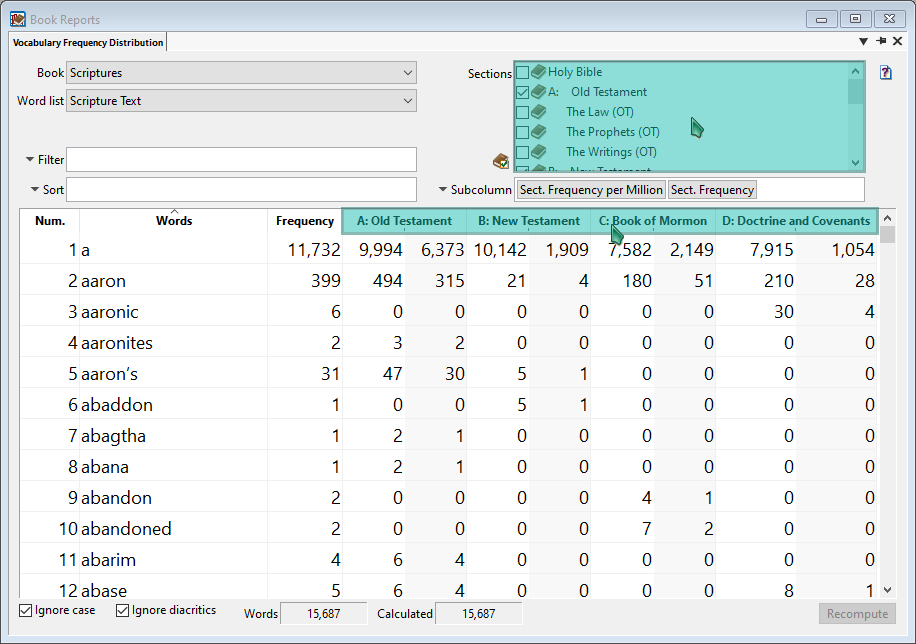Toggle the Ignore case checkbox
This screenshot has height=644, width=916.
25,611
